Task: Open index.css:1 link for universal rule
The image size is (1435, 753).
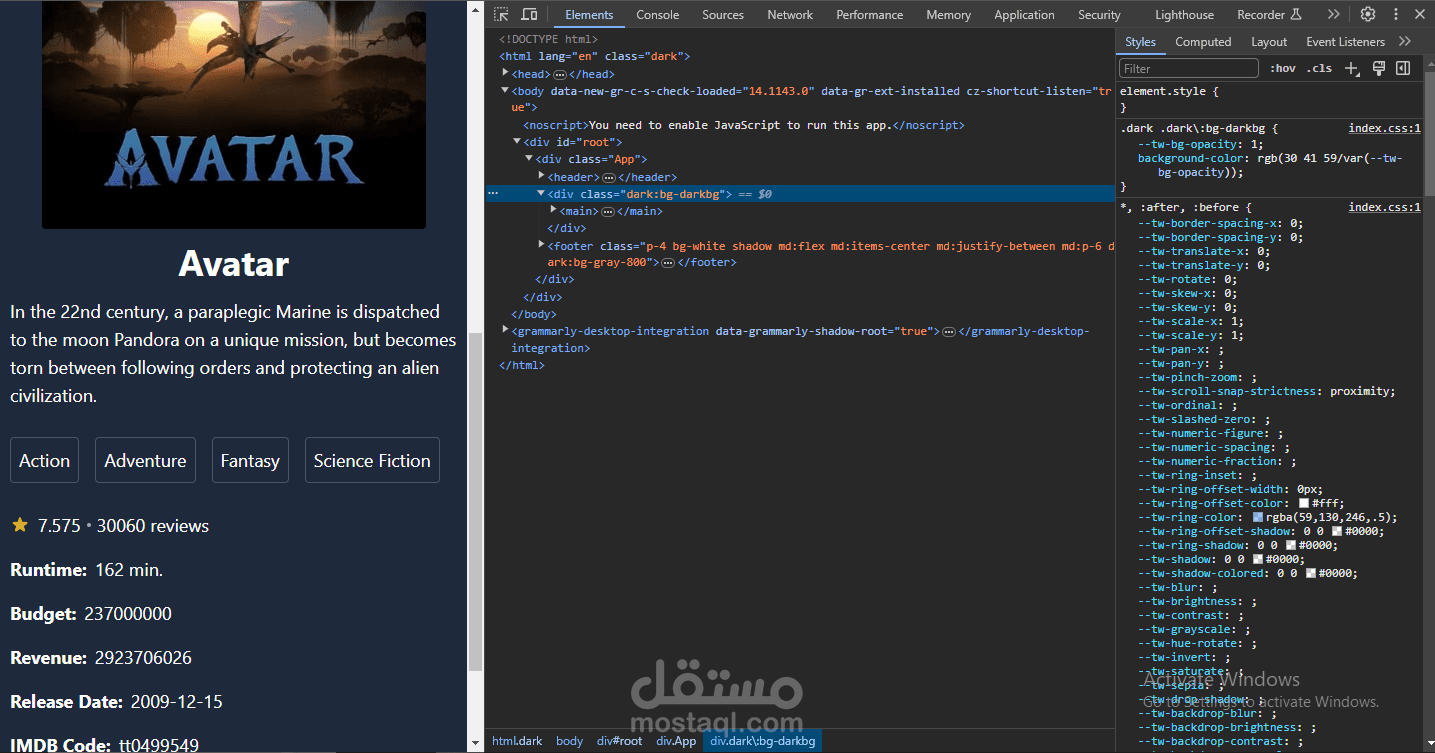Action: click(1384, 207)
